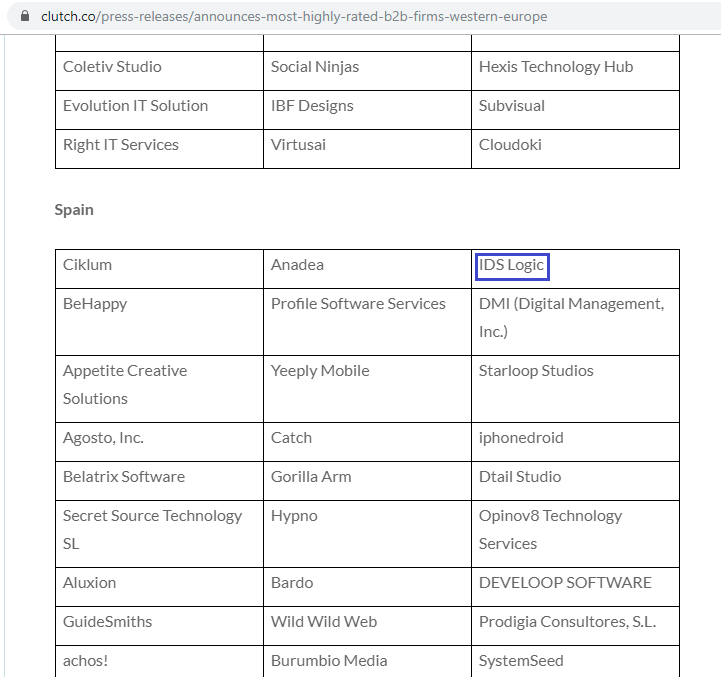This screenshot has width=721, height=677.
Task: Click the Hypno cell
Action: click(367, 534)
